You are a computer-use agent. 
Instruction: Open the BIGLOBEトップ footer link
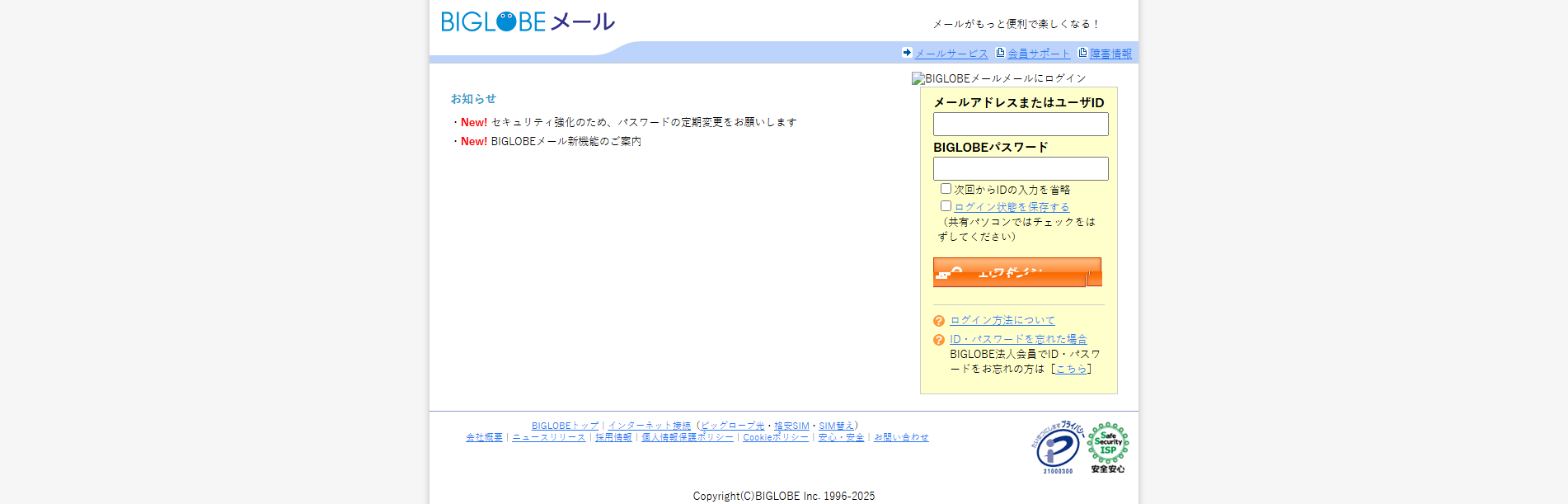tap(566, 426)
